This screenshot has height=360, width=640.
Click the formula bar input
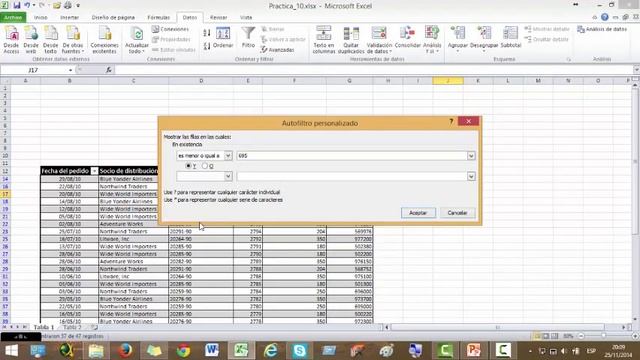[x=373, y=70]
